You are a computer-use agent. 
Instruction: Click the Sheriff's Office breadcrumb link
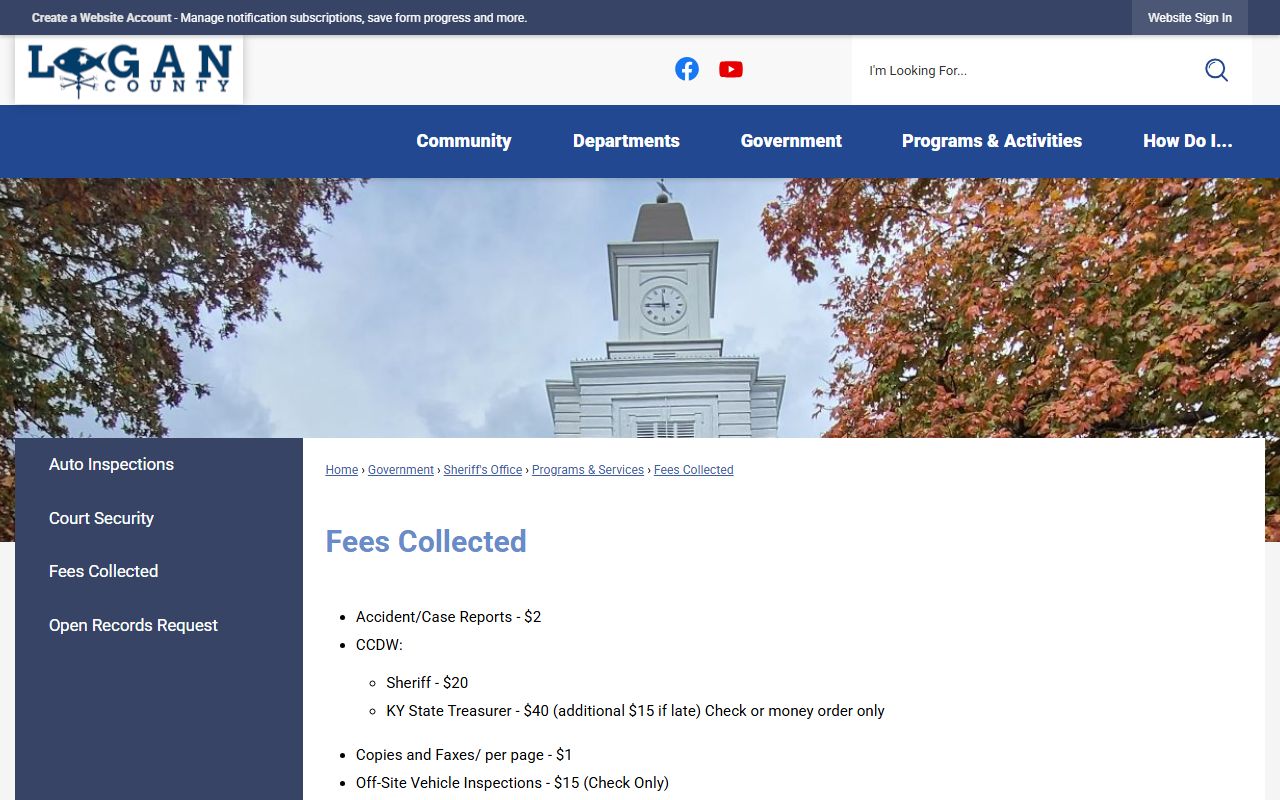[x=483, y=470]
